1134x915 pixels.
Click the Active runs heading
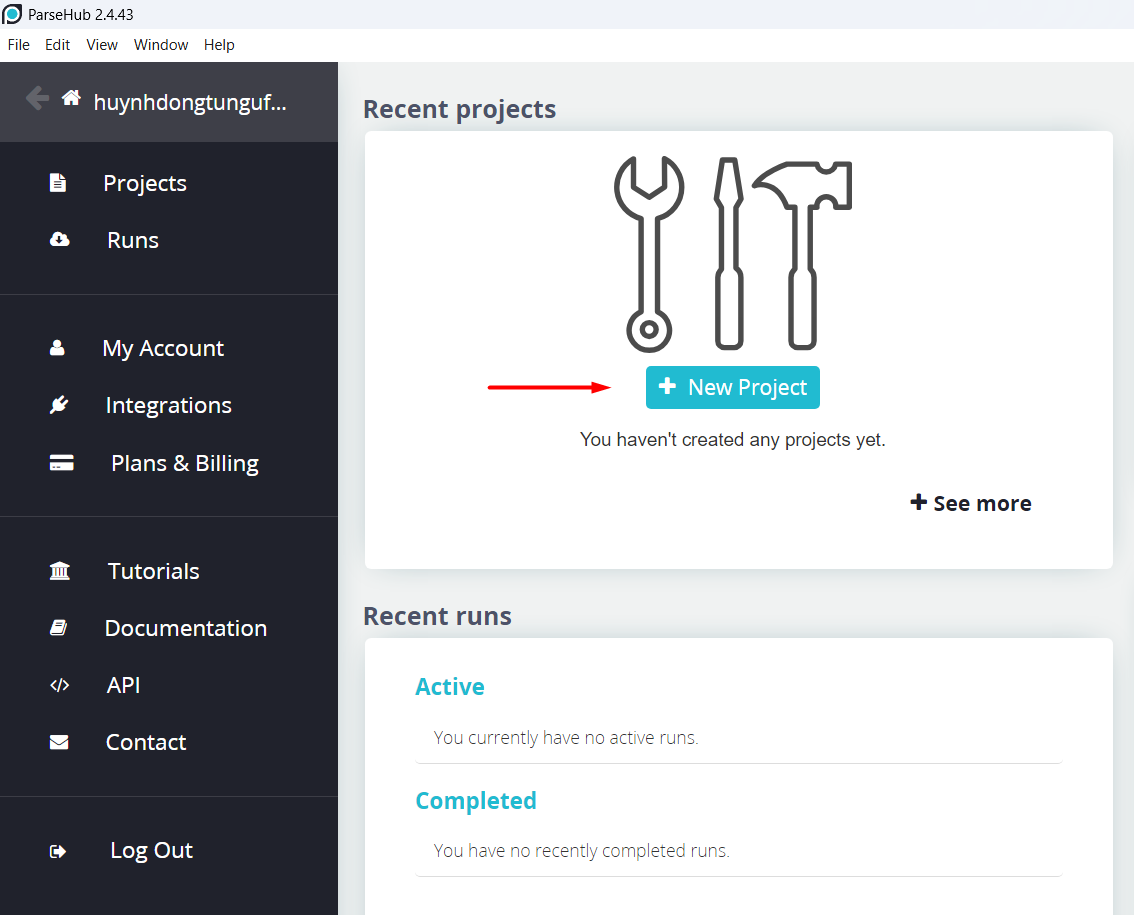coord(450,687)
